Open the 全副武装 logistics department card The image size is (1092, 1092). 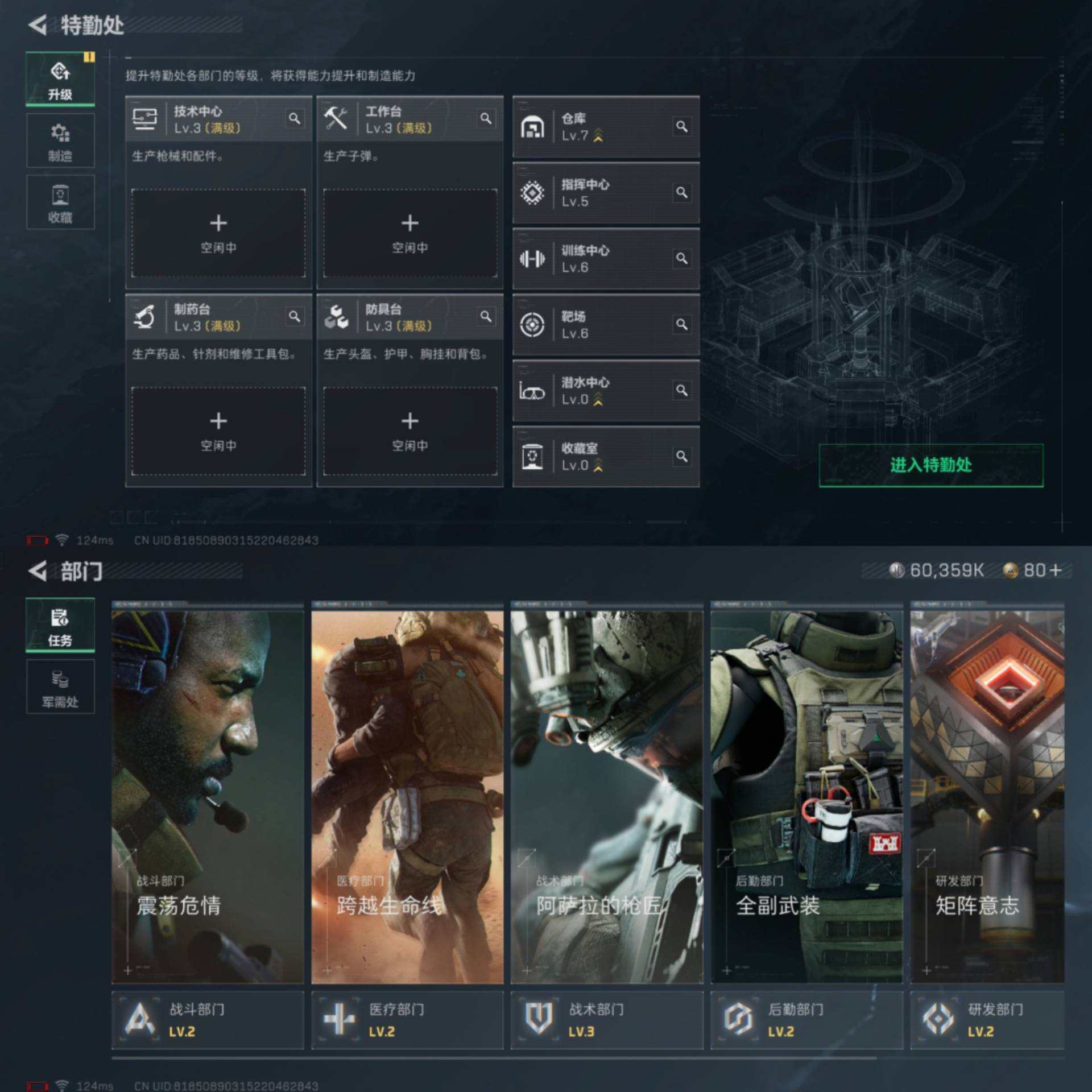pyautogui.click(x=806, y=796)
